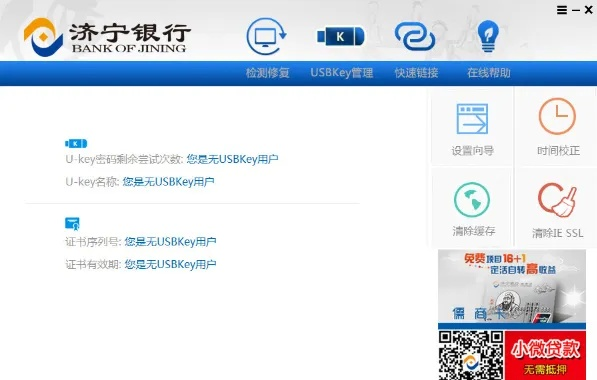Screen dimensions: 597x380
Task: Click U-key密码剩余尝试次数 value text
Action: [x=232, y=159]
